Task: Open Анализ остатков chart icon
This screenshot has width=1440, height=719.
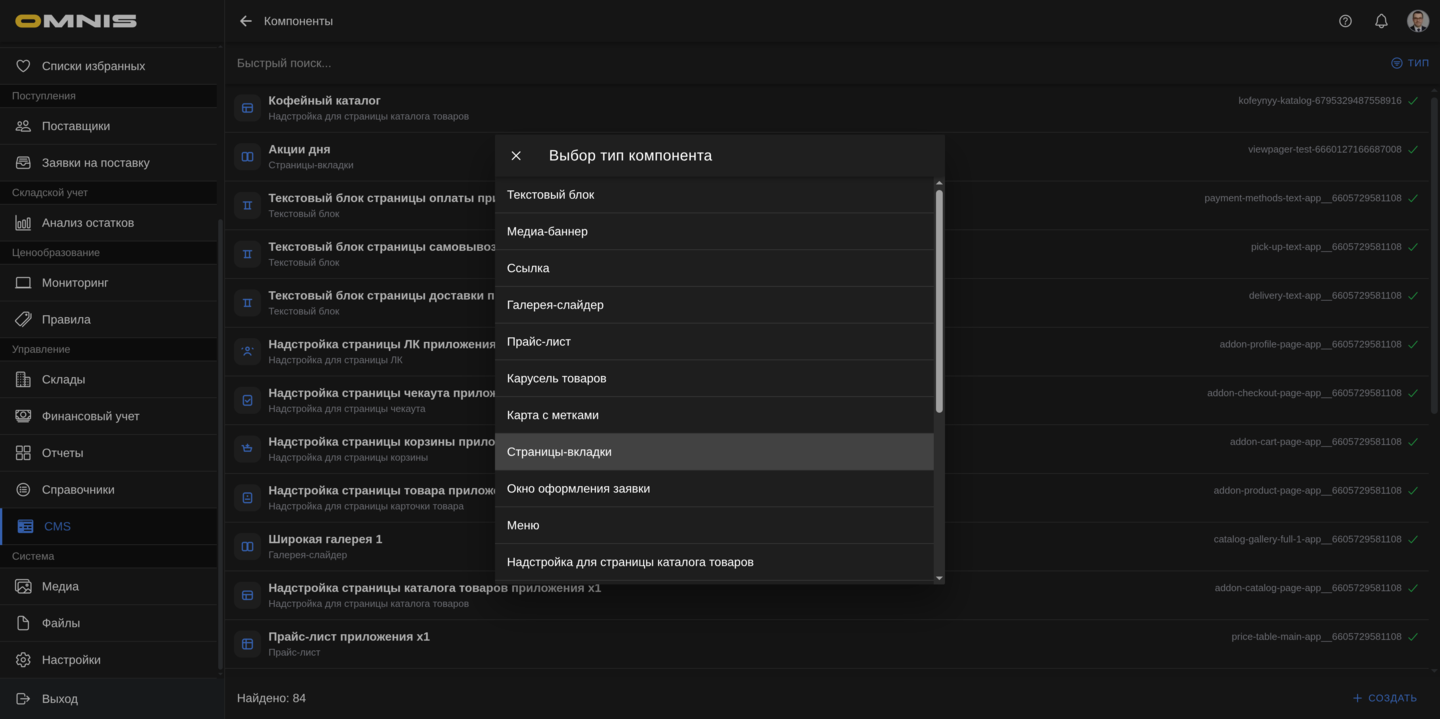Action: click(x=23, y=223)
